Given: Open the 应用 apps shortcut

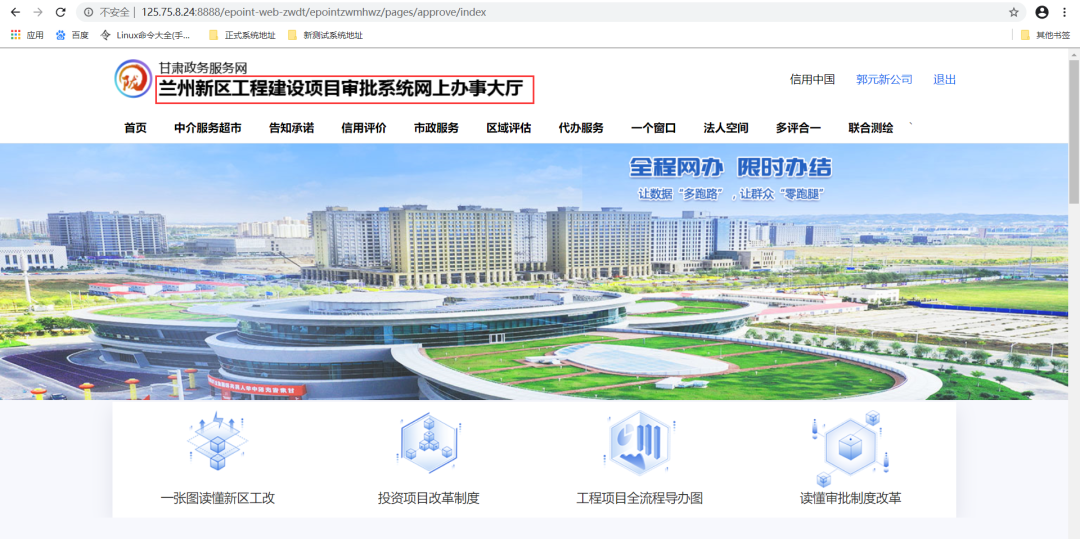Looking at the screenshot, I should (27, 35).
